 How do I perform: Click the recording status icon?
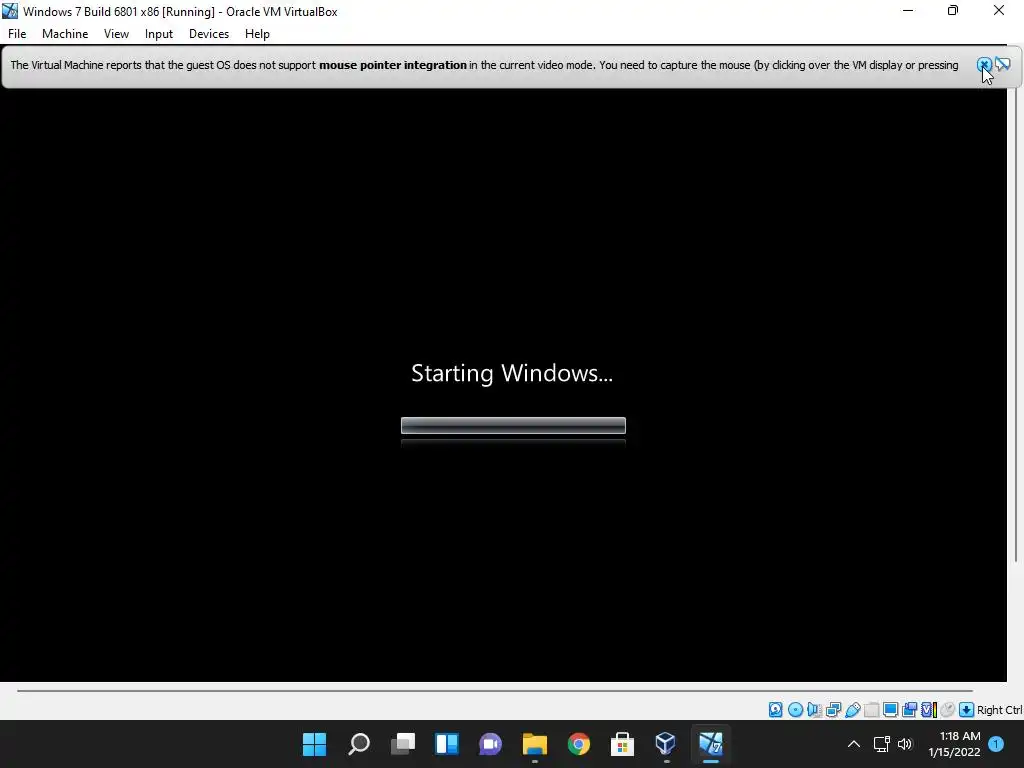click(x=910, y=710)
